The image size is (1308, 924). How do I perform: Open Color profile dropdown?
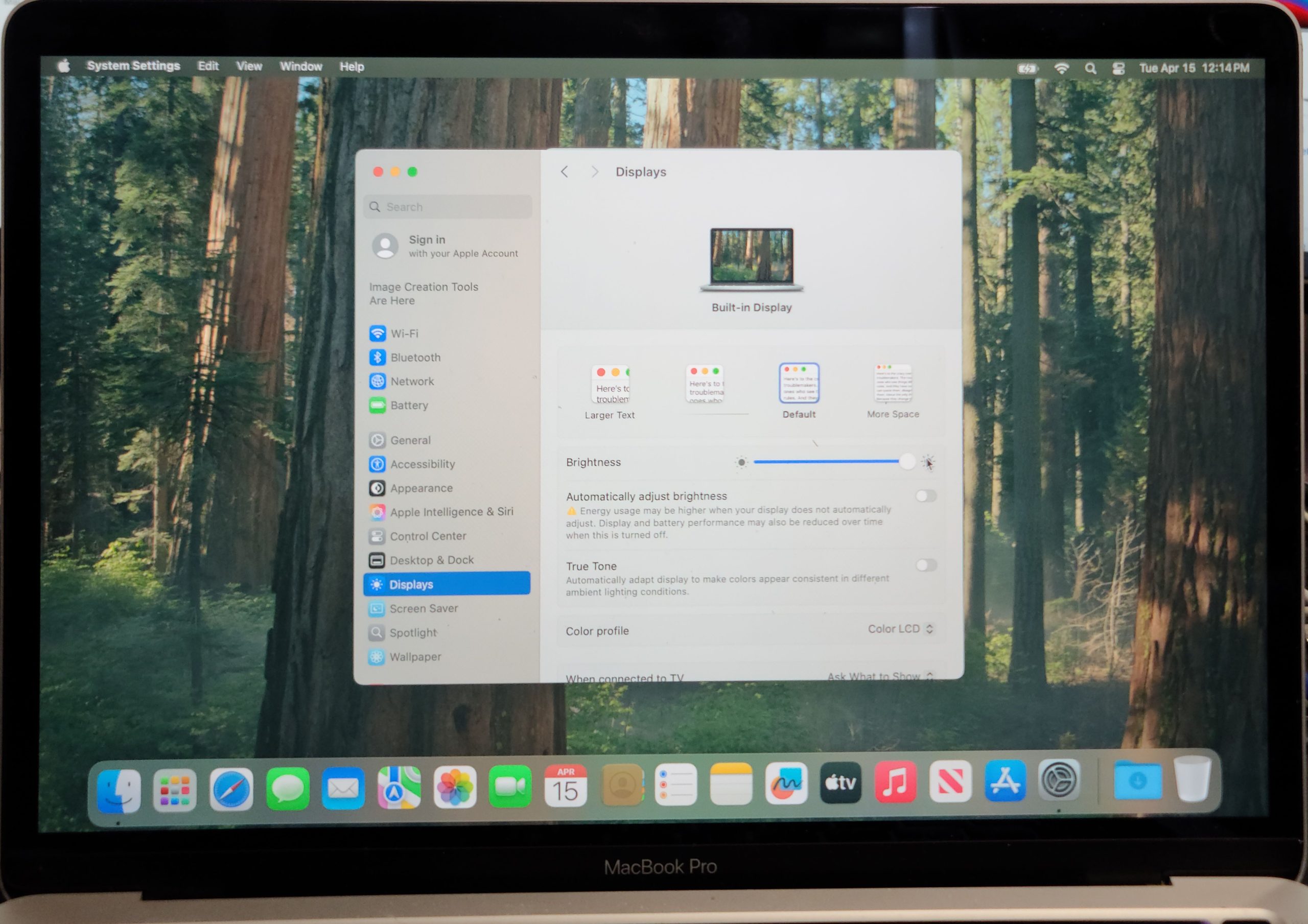pos(900,629)
